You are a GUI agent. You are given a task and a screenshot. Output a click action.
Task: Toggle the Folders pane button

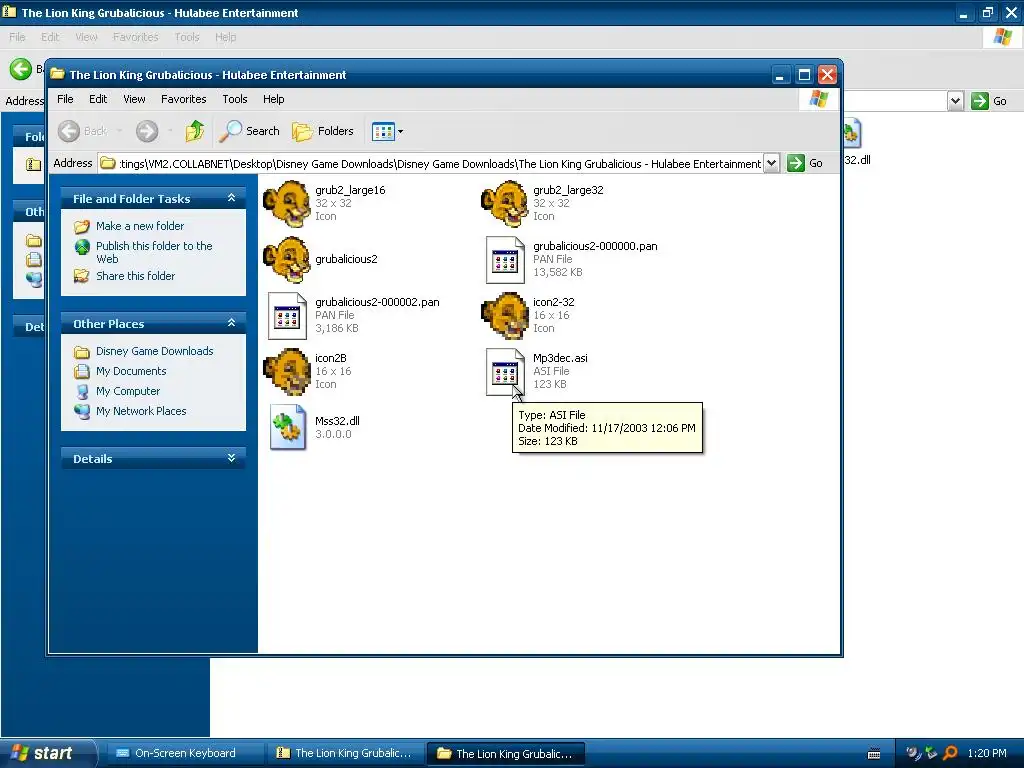pyautogui.click(x=323, y=131)
